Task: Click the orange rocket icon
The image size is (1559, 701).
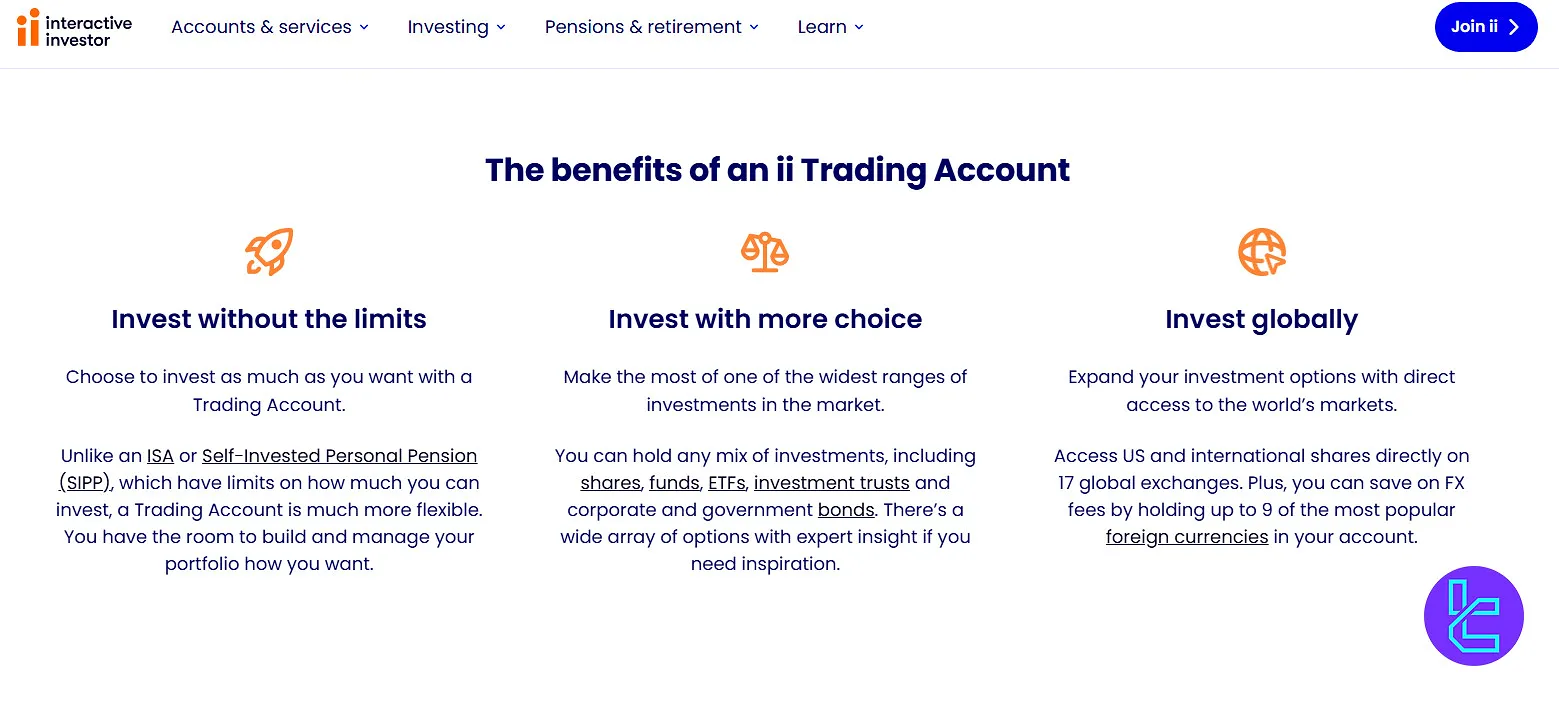Action: tap(268, 252)
